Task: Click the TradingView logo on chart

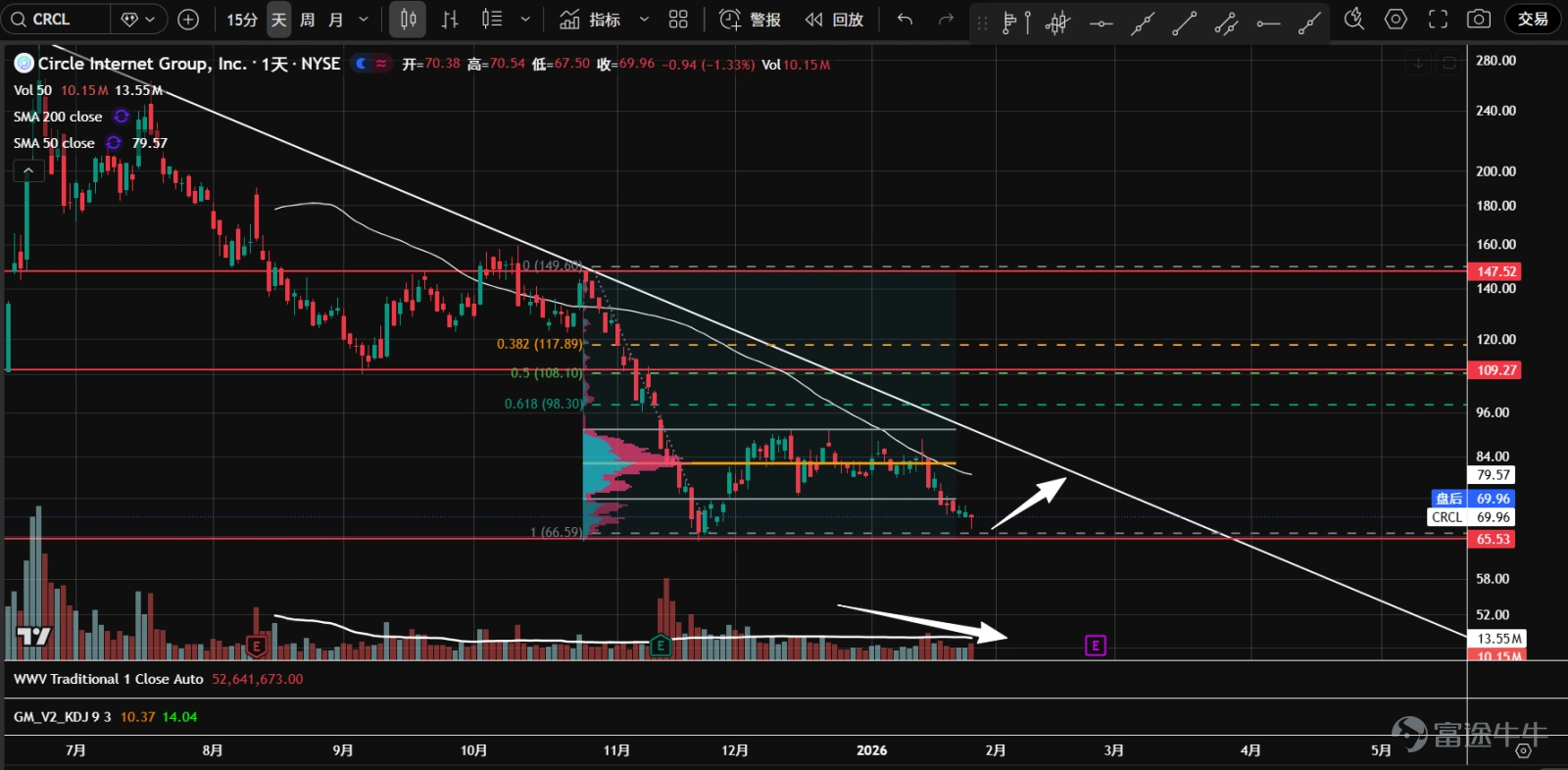Action: pyautogui.click(x=34, y=636)
